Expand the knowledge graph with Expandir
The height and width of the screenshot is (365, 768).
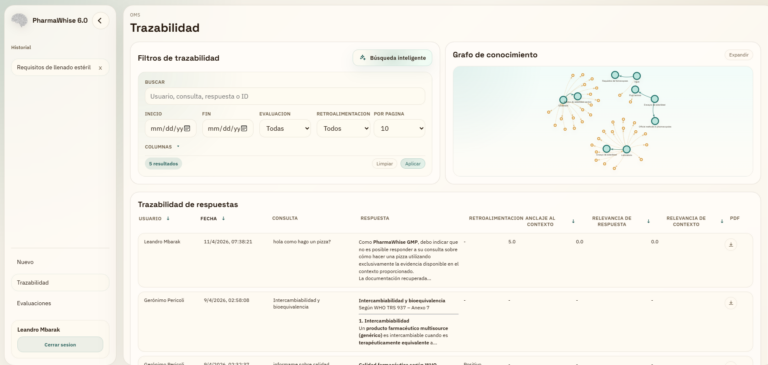(739, 55)
